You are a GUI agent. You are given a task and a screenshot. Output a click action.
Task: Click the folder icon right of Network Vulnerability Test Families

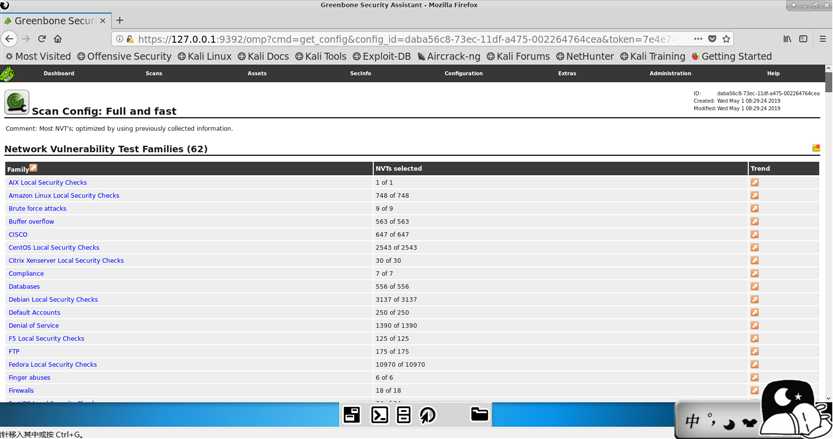816,148
